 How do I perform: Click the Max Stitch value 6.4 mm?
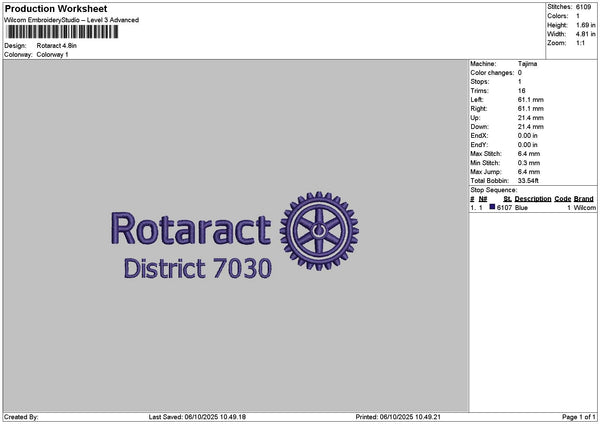pyautogui.click(x=529, y=154)
